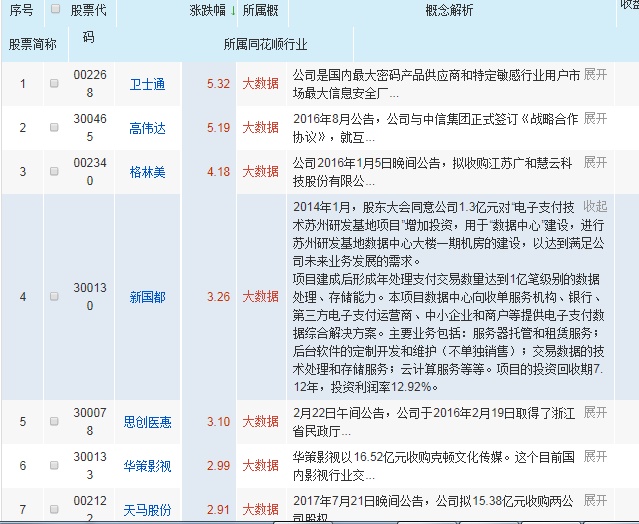Select the checkbox in 新国都 row

point(55,297)
